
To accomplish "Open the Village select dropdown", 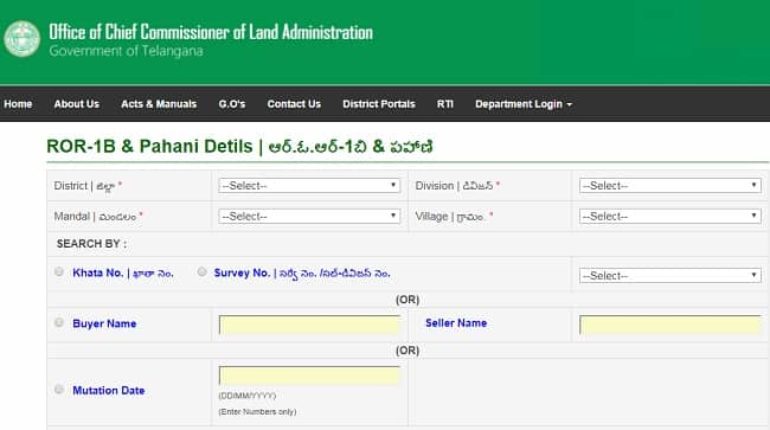I will pos(670,216).
